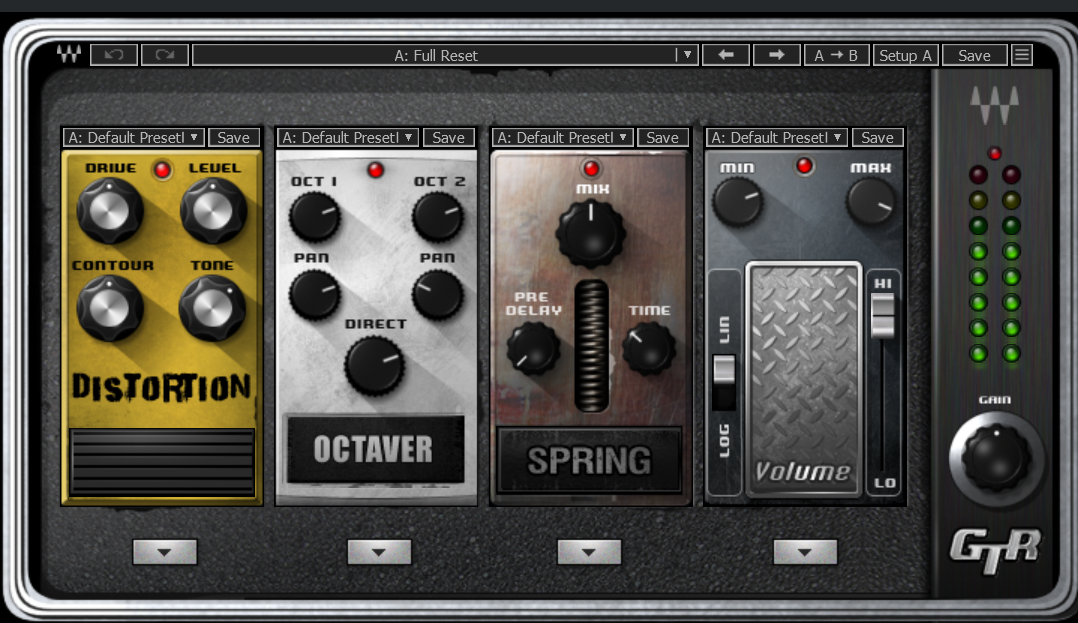Open the A: Full Reset preset dropdown
1078x623 pixels.
446,55
